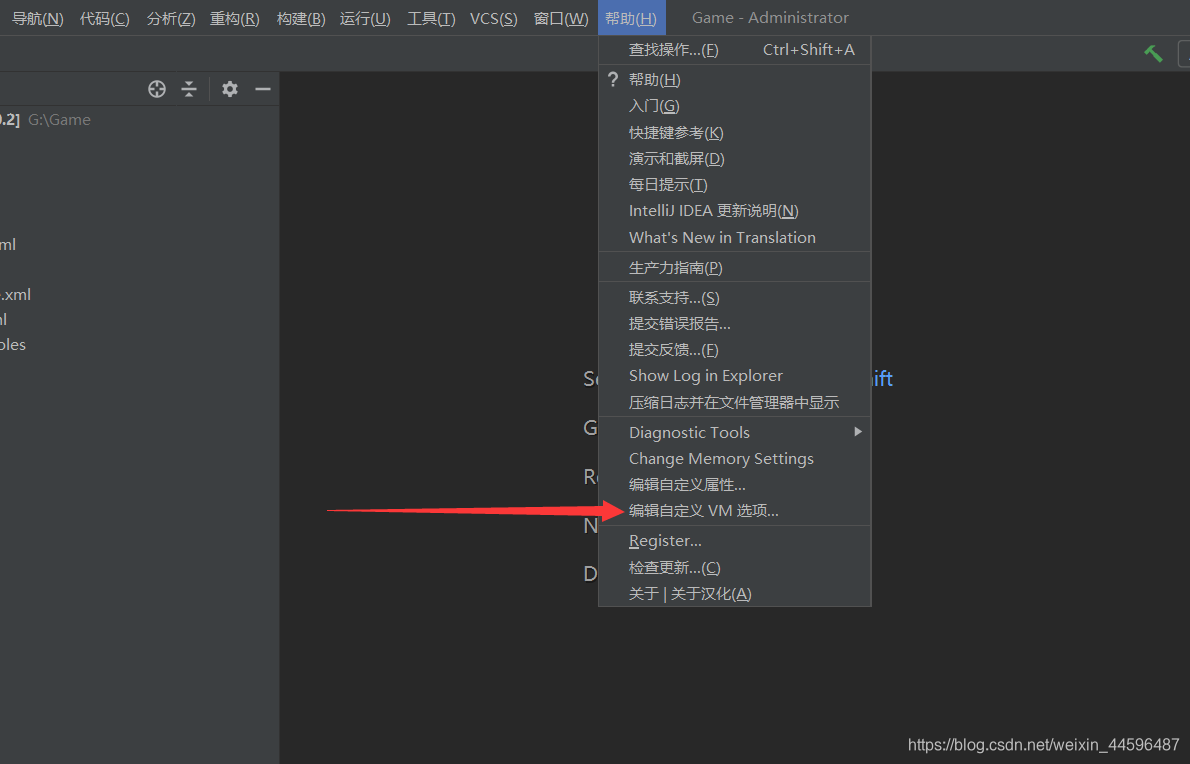Open 关于 | 关于汉化(A) entry
Image resolution: width=1190 pixels, height=764 pixels.
pos(735,593)
